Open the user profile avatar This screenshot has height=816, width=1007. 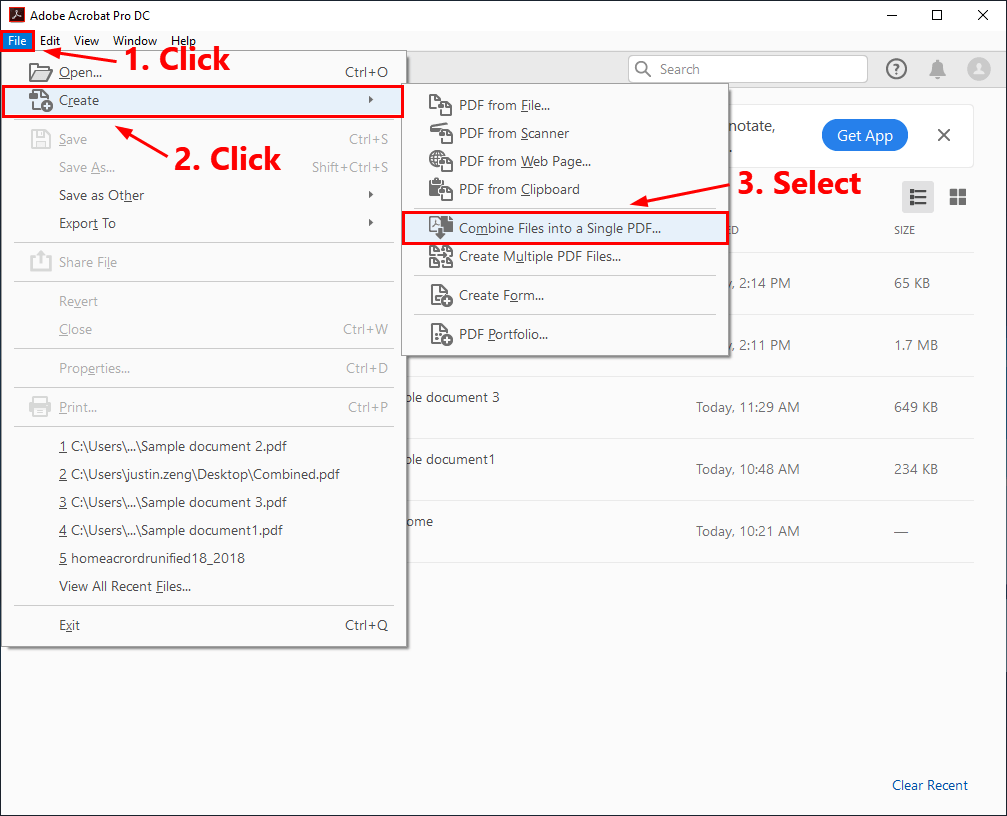point(979,69)
